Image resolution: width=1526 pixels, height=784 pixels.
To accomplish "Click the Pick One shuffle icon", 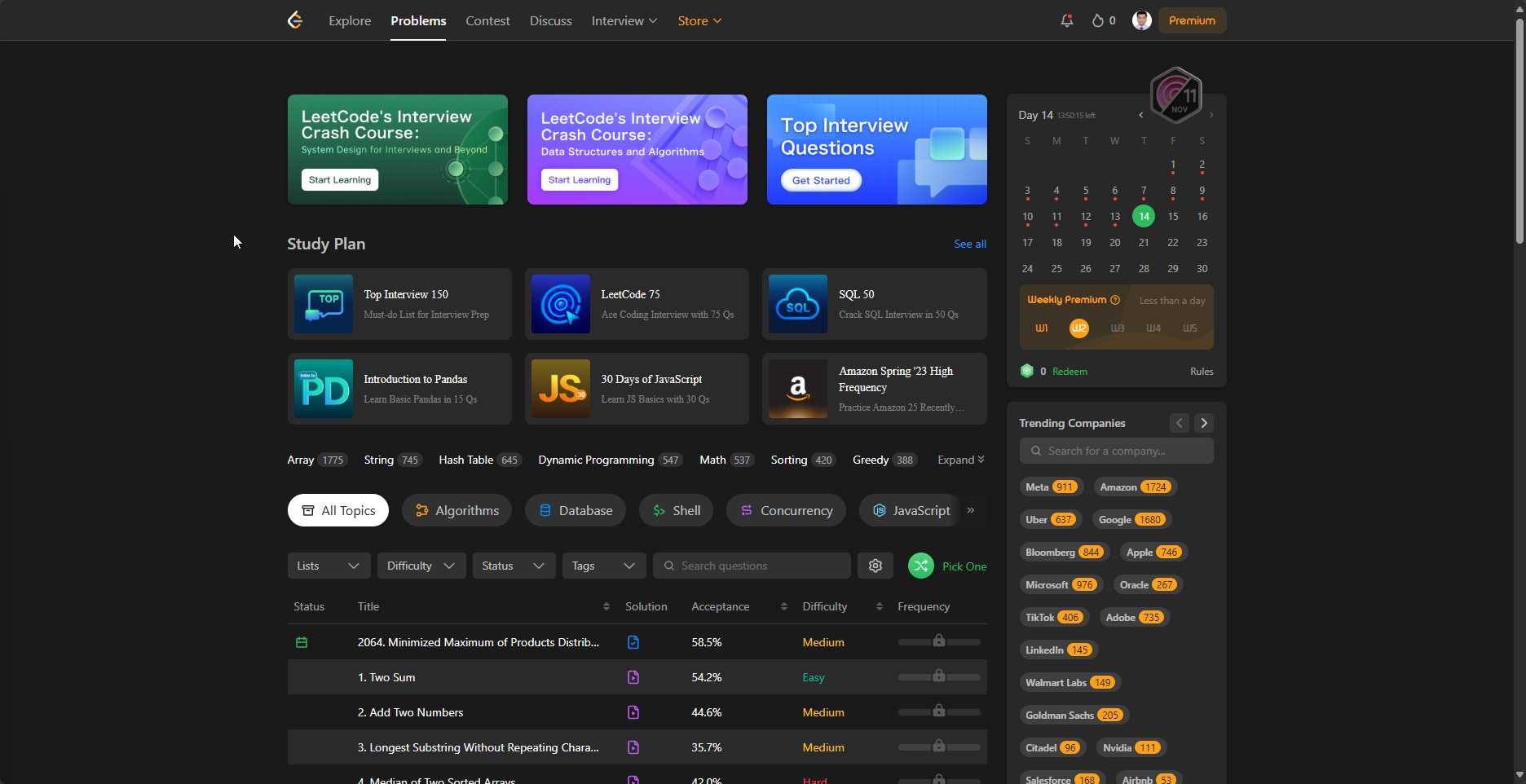I will tap(921, 566).
